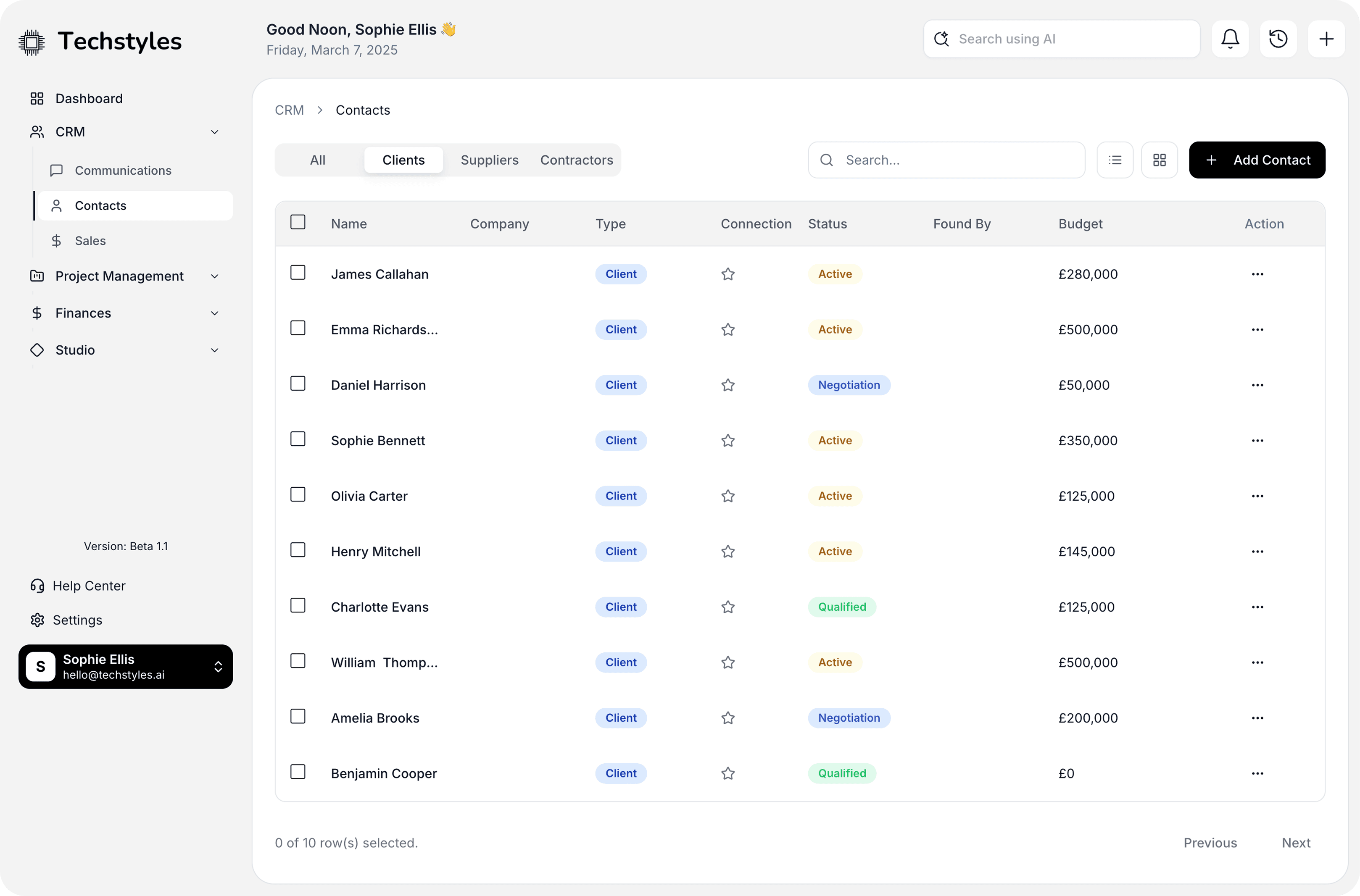Click the plus icon in top header

[x=1326, y=39]
